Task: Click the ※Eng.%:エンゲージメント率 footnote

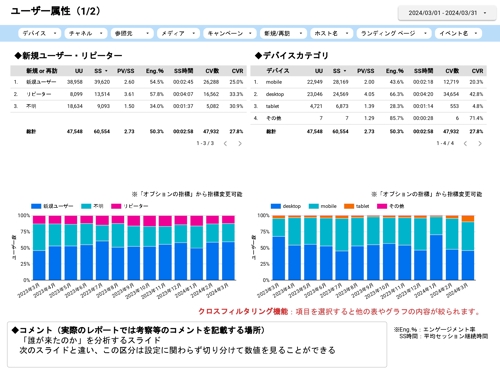Action: pos(435,330)
